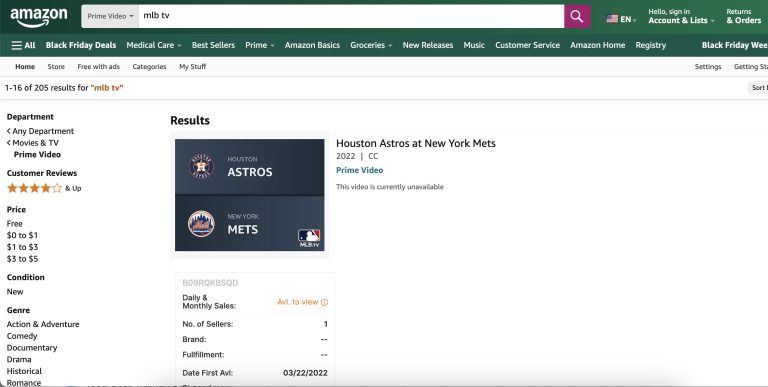Select Prime Video department

coord(37,154)
